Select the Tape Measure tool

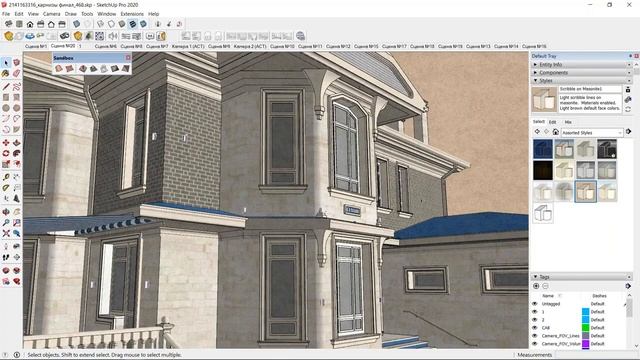[6, 177]
